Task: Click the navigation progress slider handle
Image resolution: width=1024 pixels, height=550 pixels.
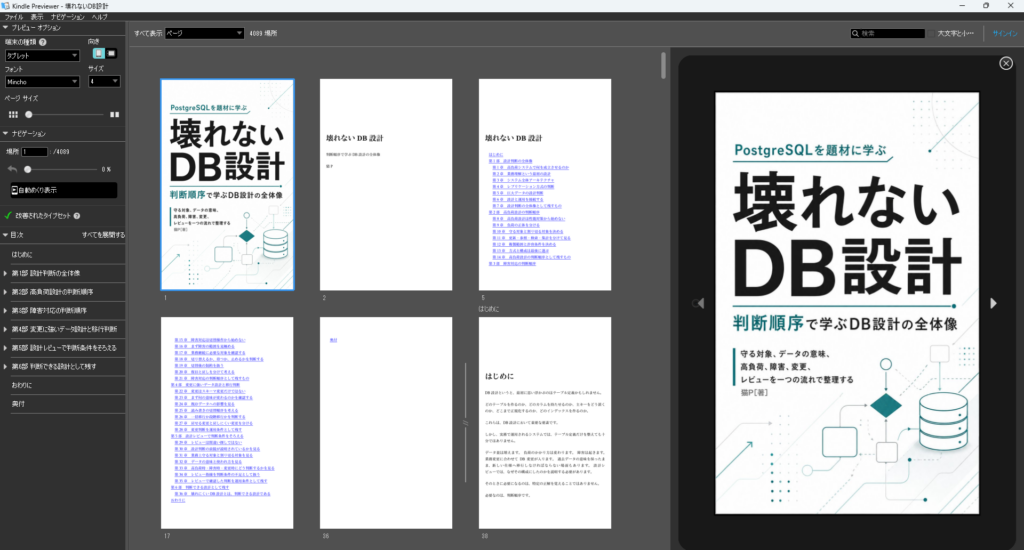Action: (x=27, y=169)
